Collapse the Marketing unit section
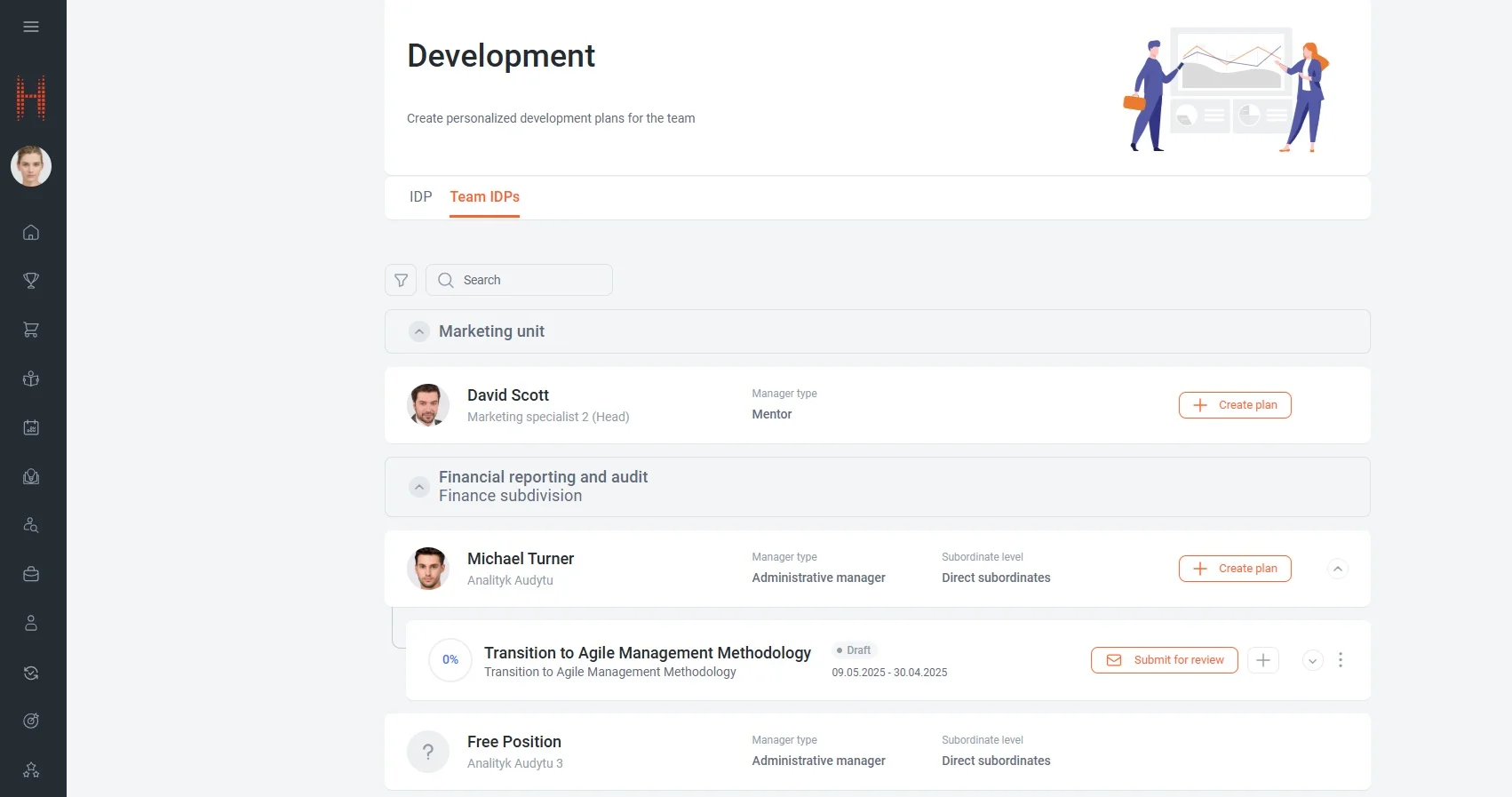The image size is (1512, 797). (419, 331)
